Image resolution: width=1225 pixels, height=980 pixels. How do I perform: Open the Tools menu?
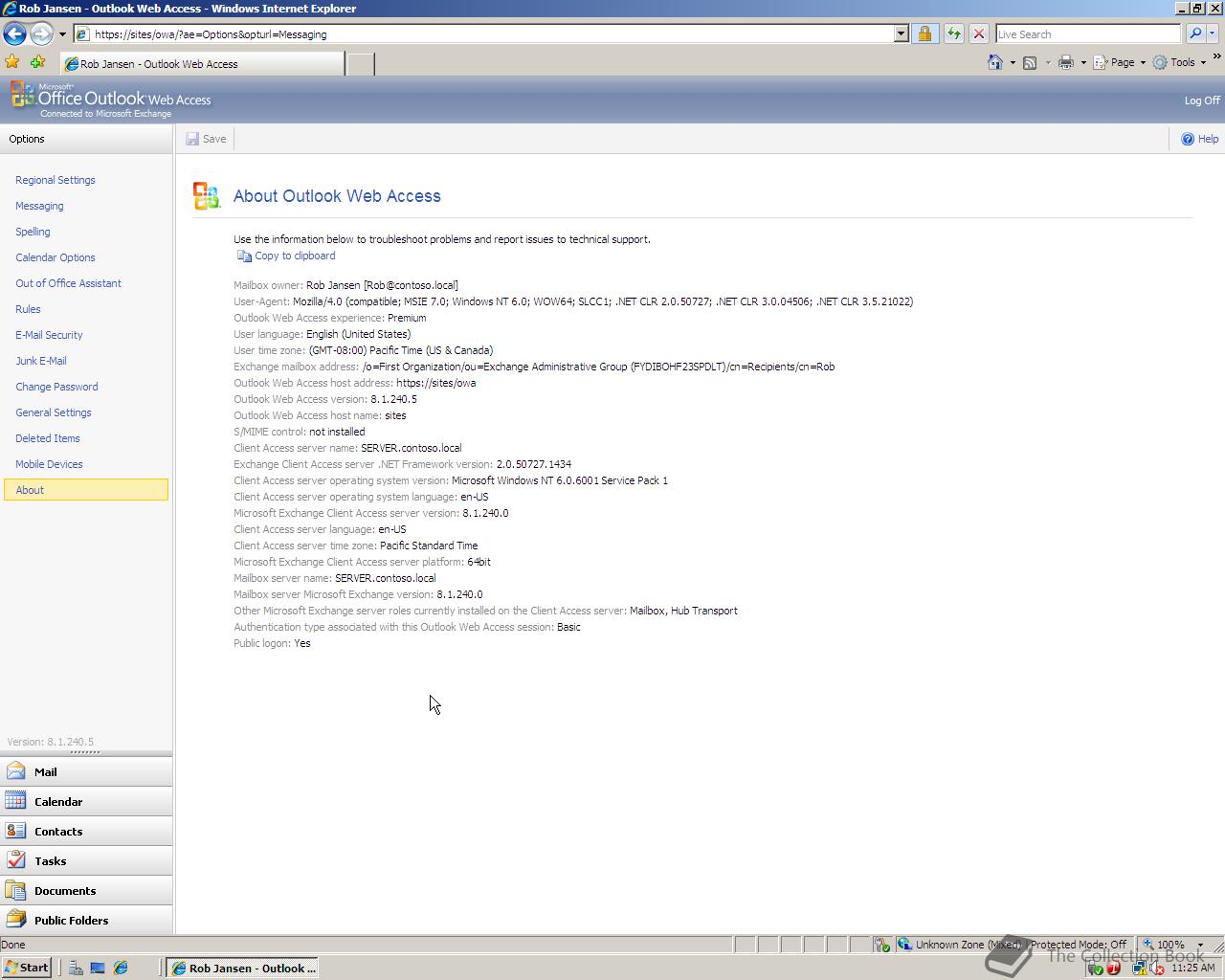click(1179, 62)
